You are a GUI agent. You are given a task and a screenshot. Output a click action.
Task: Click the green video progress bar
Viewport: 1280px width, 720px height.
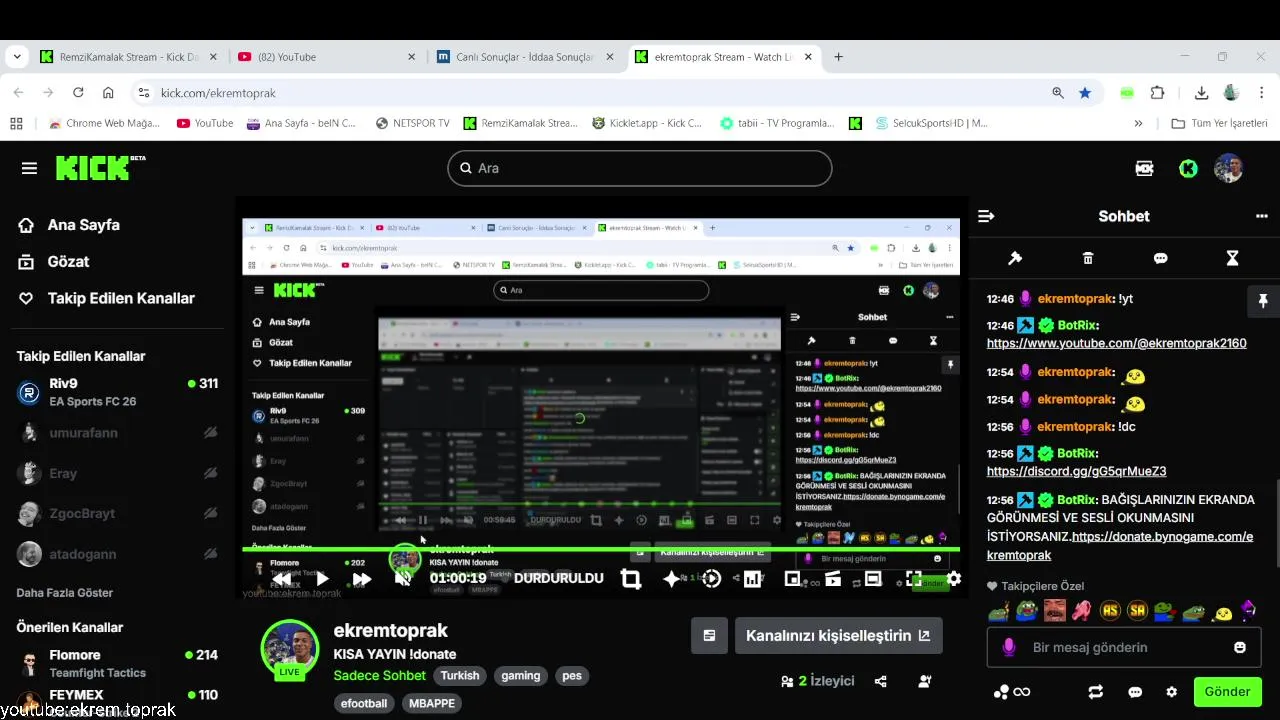600,549
